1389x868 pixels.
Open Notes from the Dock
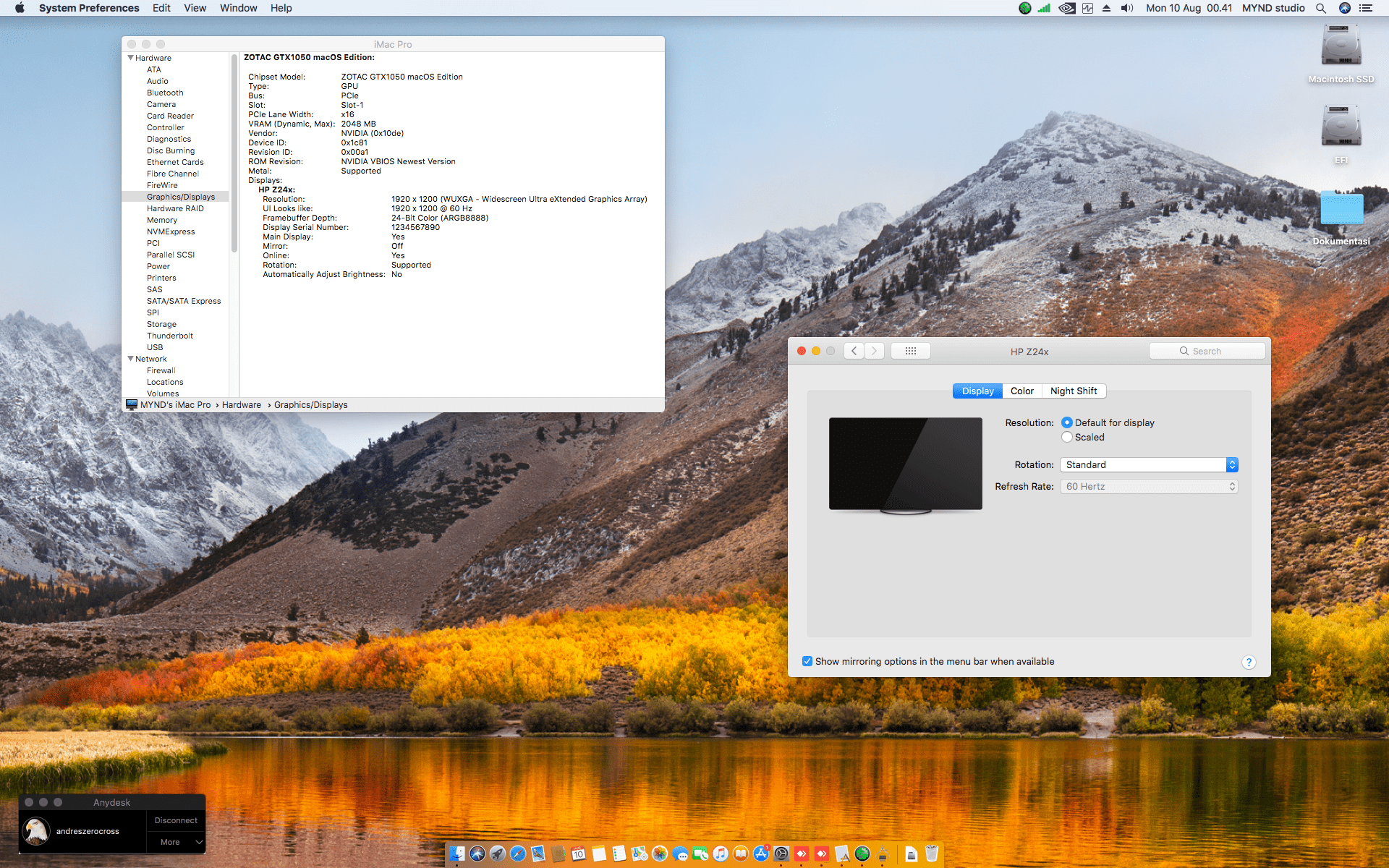point(599,854)
